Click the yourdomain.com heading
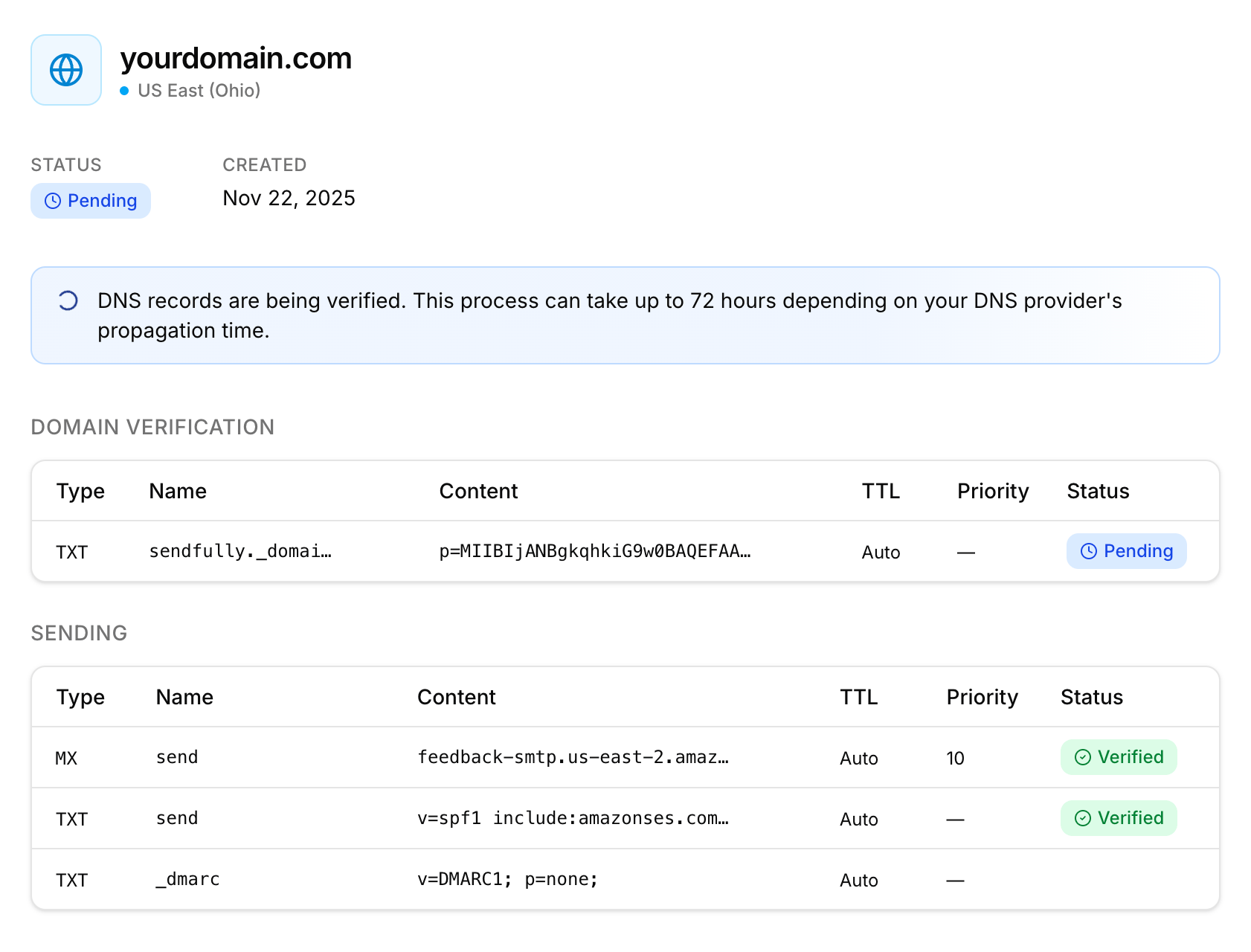This screenshot has height=952, width=1251. (236, 58)
